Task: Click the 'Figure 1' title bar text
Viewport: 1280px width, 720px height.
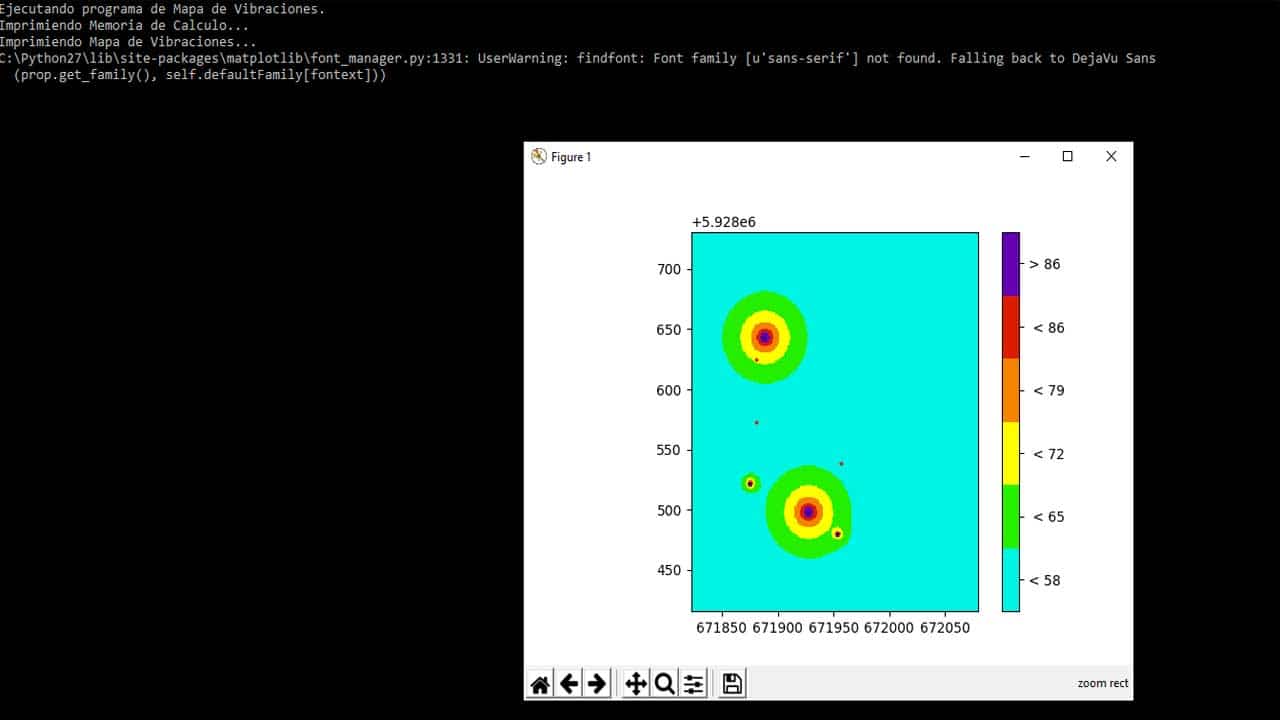Action: 571,157
